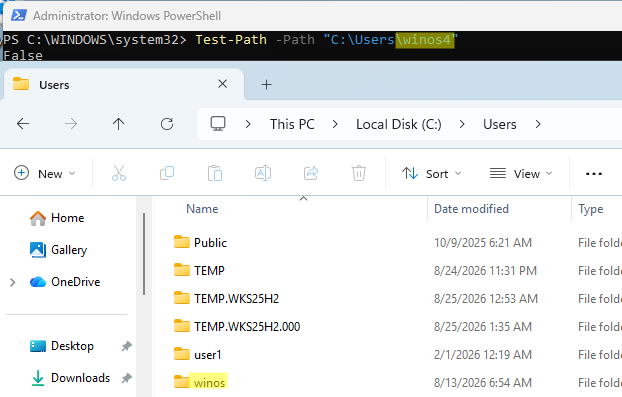The image size is (622, 397).
Task: Click the Share icon in toolbar
Action: click(311, 173)
